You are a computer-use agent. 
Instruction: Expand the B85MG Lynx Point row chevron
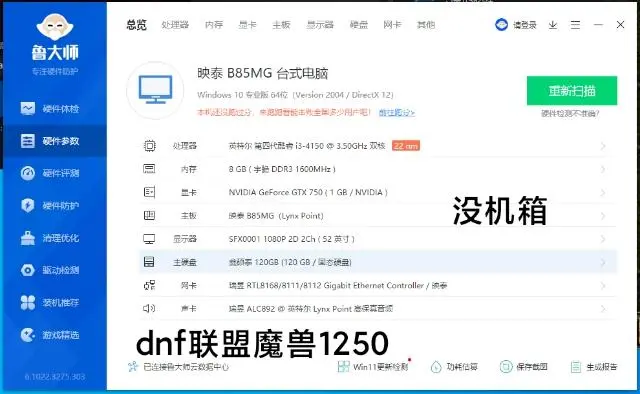pos(603,216)
